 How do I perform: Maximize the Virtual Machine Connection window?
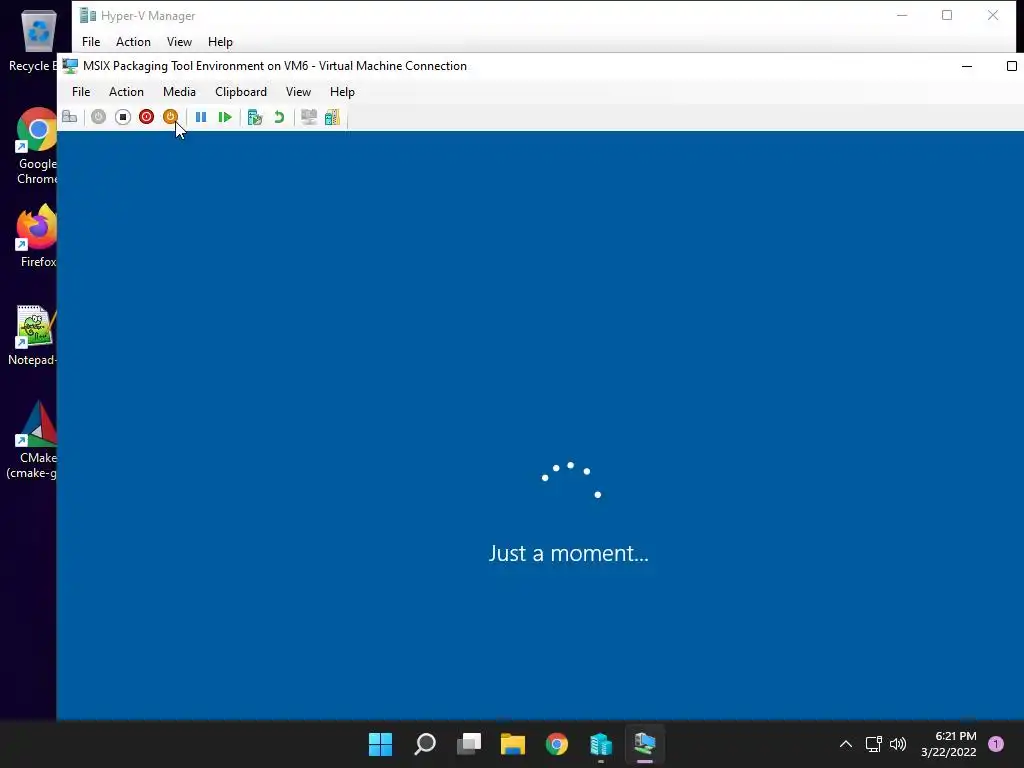[1012, 66]
